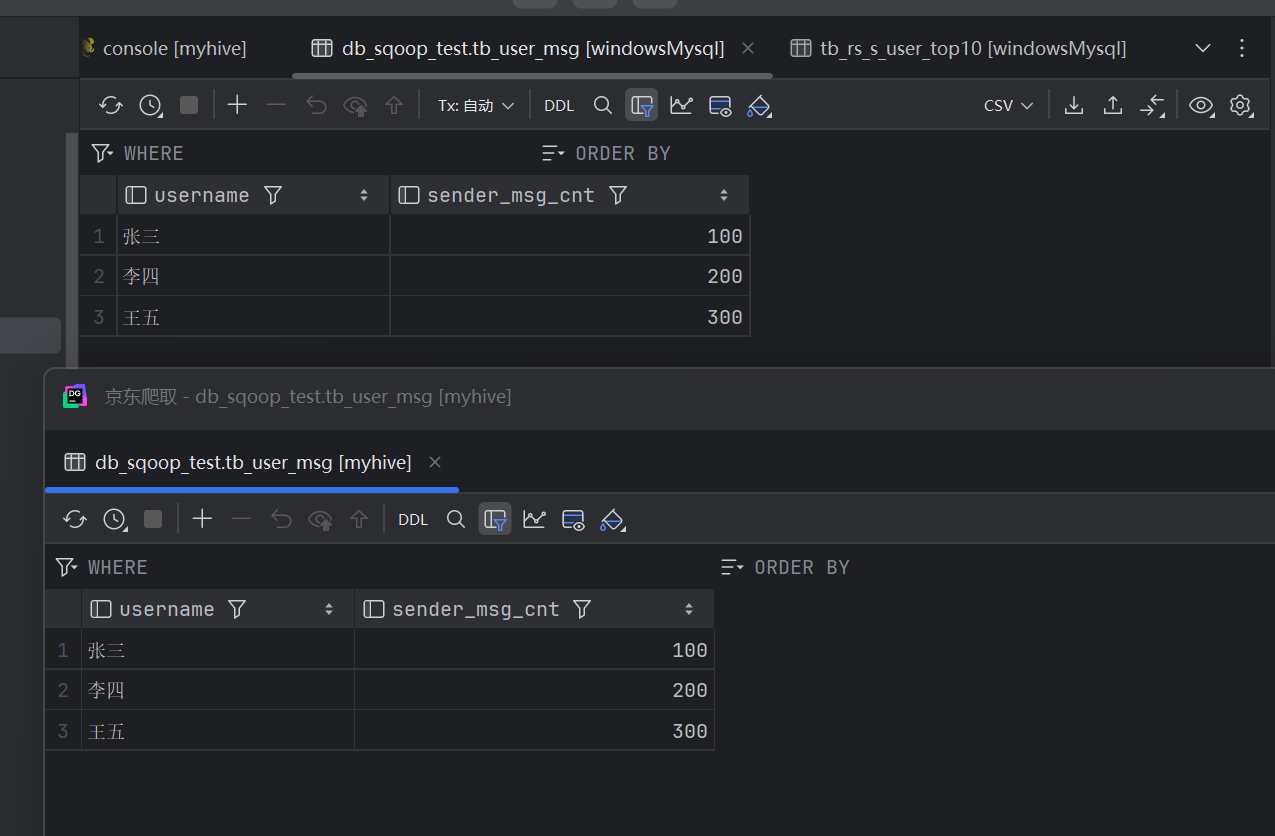The width and height of the screenshot is (1275, 836).
Task: Open query history clock in windowsMysql toolbar
Action: point(150,105)
